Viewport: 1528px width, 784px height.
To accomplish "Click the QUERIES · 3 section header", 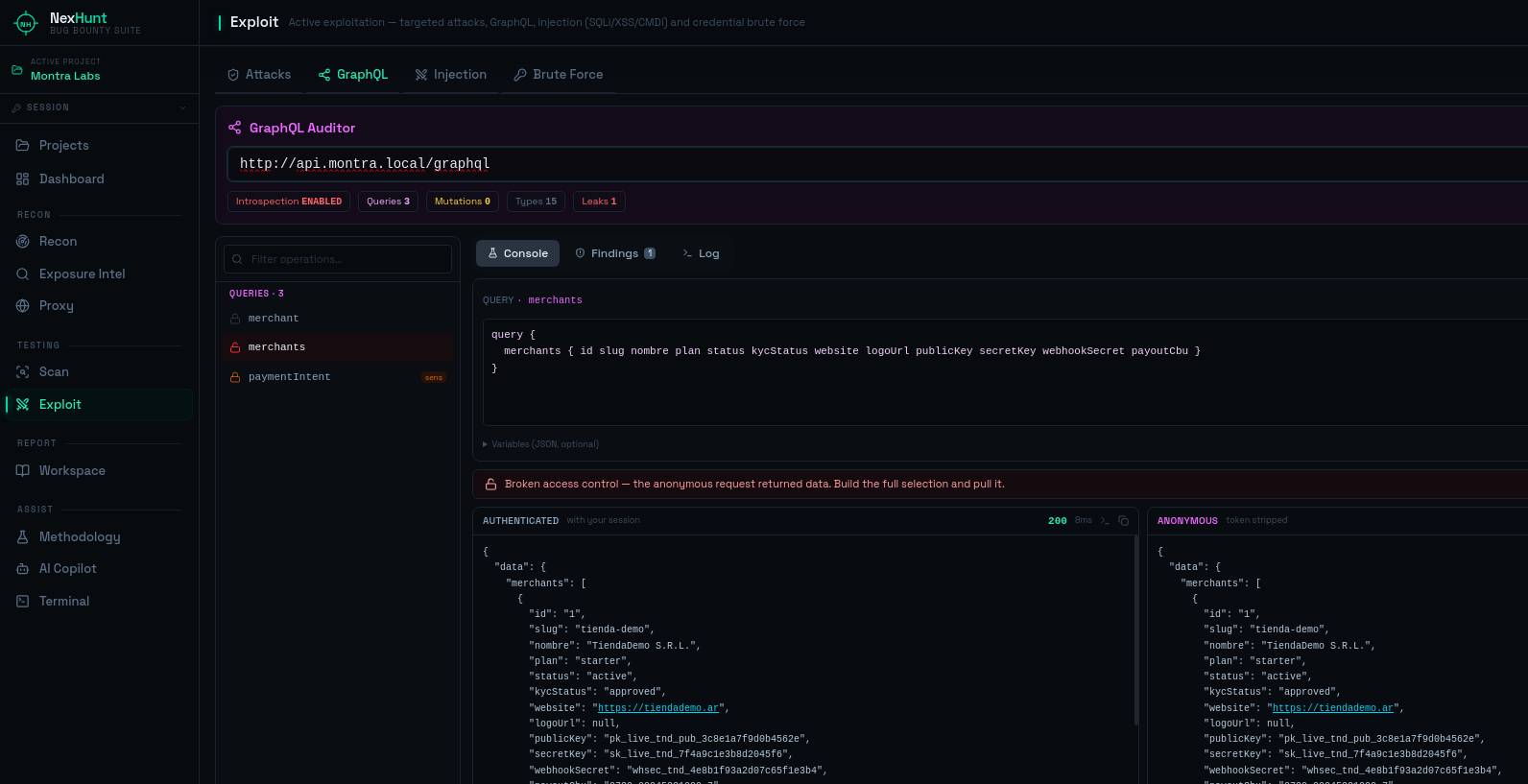I will (256, 294).
